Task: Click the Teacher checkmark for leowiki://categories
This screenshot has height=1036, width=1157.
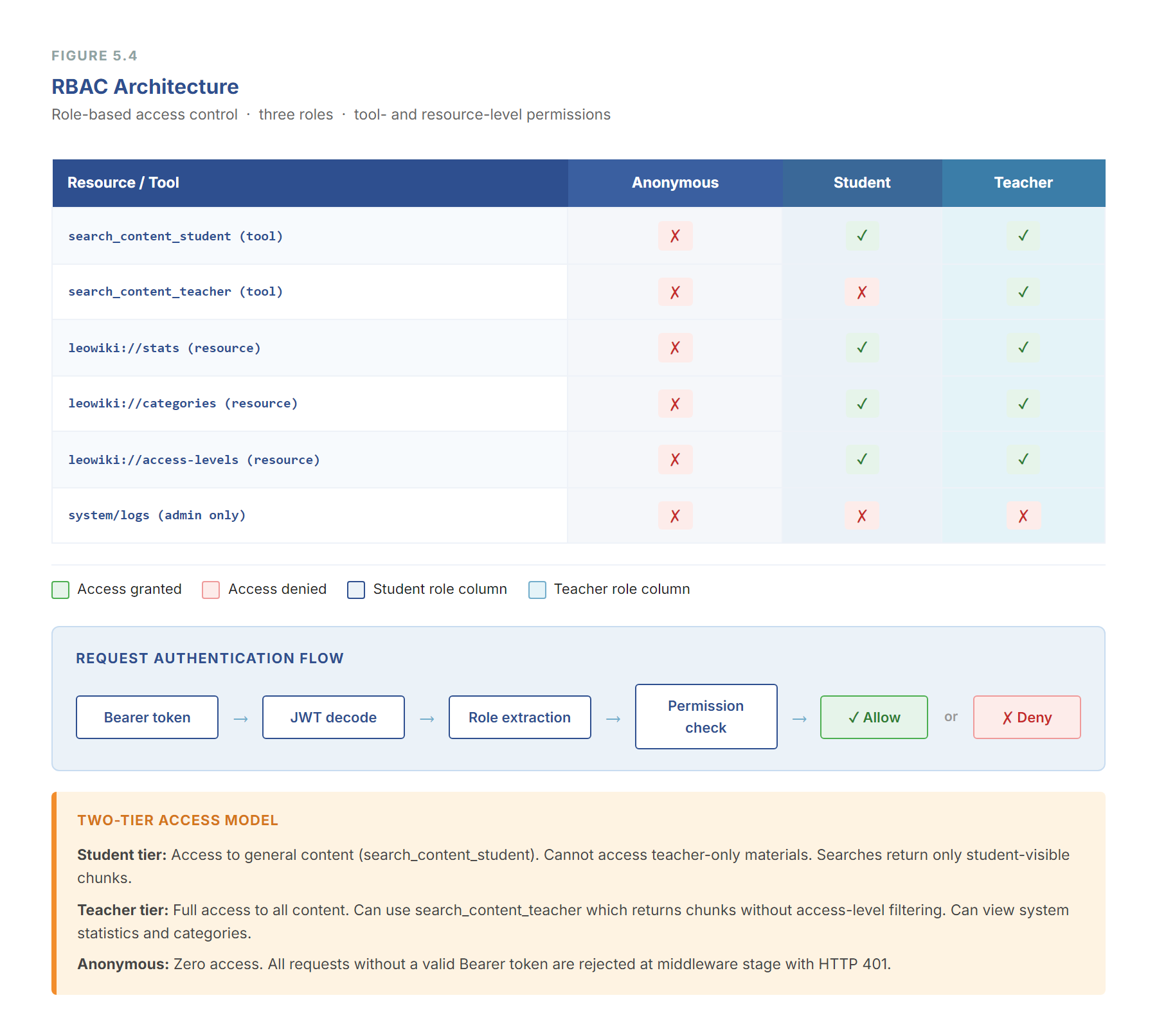Action: 1023,404
